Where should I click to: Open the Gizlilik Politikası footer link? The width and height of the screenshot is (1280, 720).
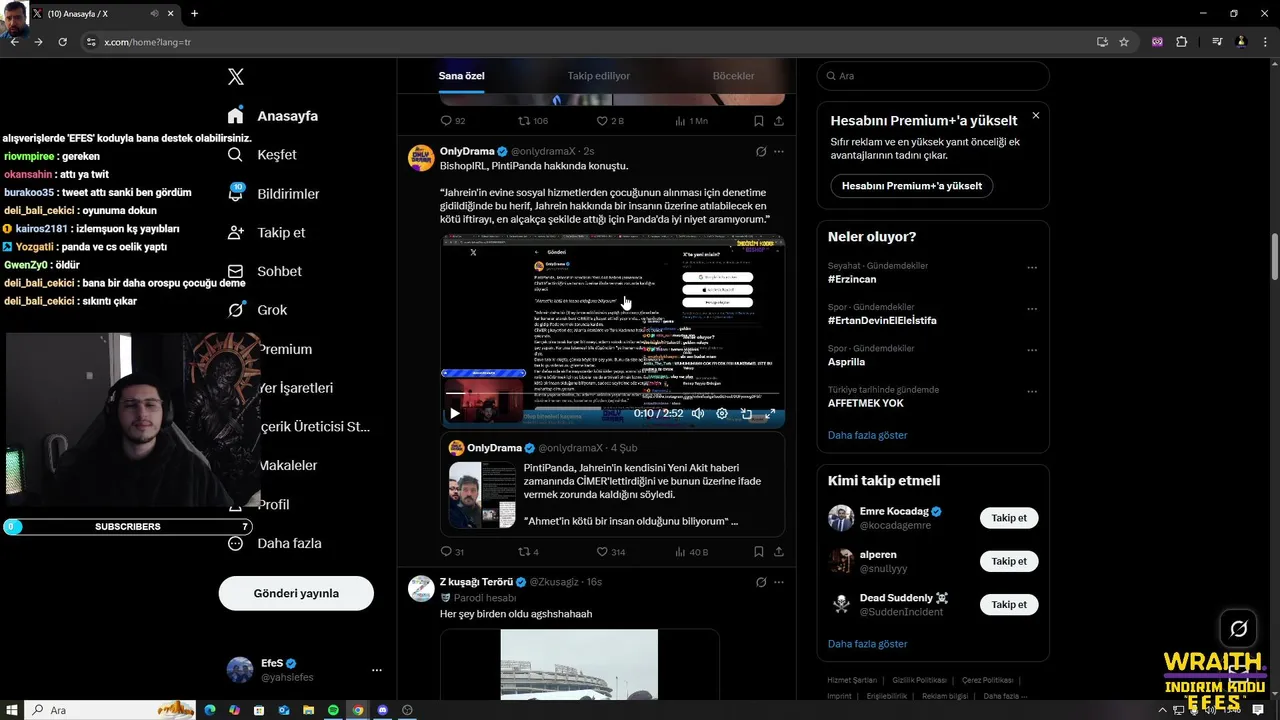click(920, 680)
